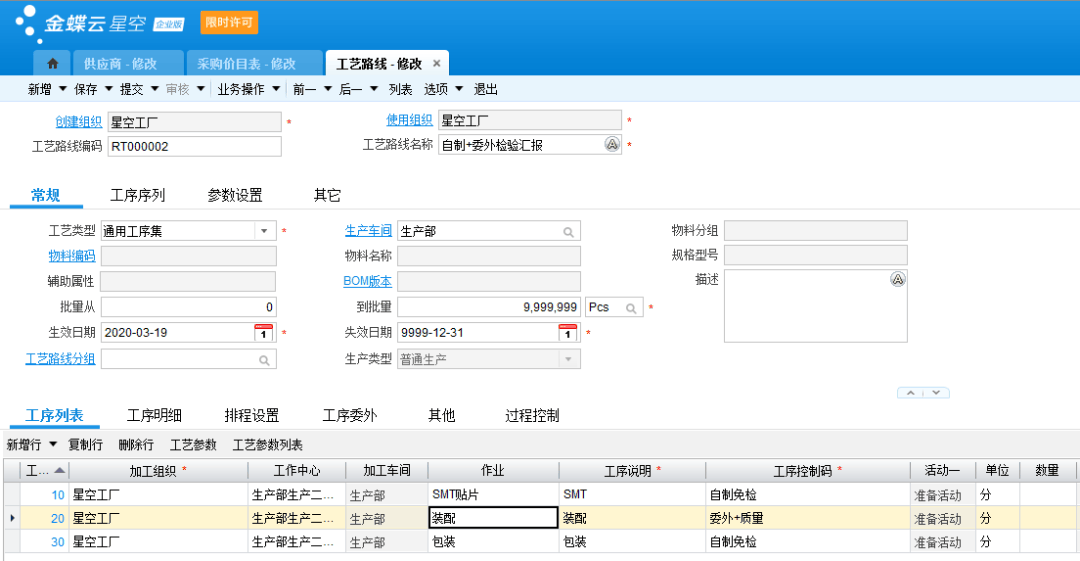Expand 新增行 dropdown arrow
The height and width of the screenshot is (561, 1080).
(53, 445)
